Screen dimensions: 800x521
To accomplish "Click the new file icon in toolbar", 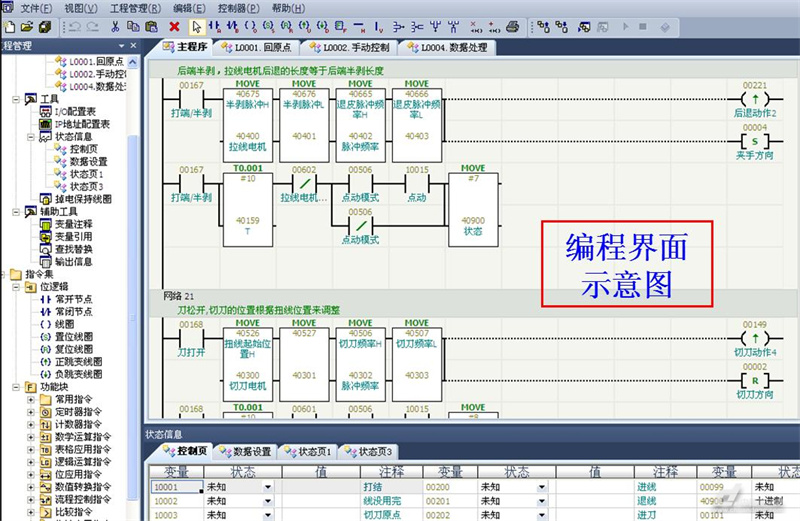I will click(x=8, y=26).
